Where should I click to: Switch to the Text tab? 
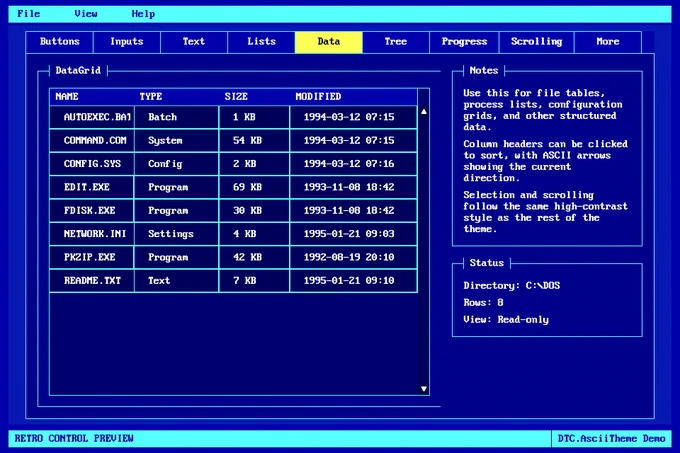[194, 42]
